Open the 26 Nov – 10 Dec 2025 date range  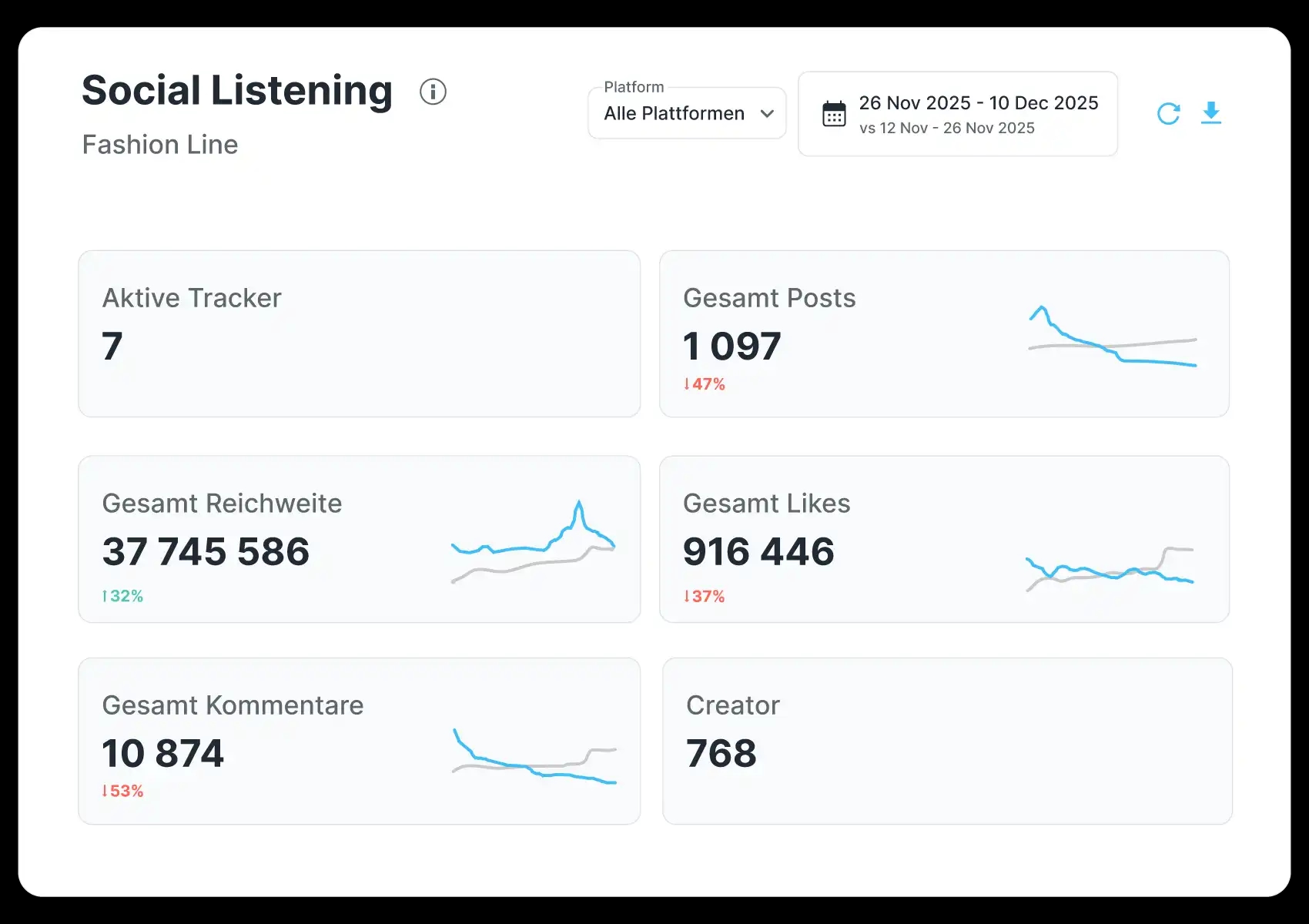pyautogui.click(x=958, y=114)
